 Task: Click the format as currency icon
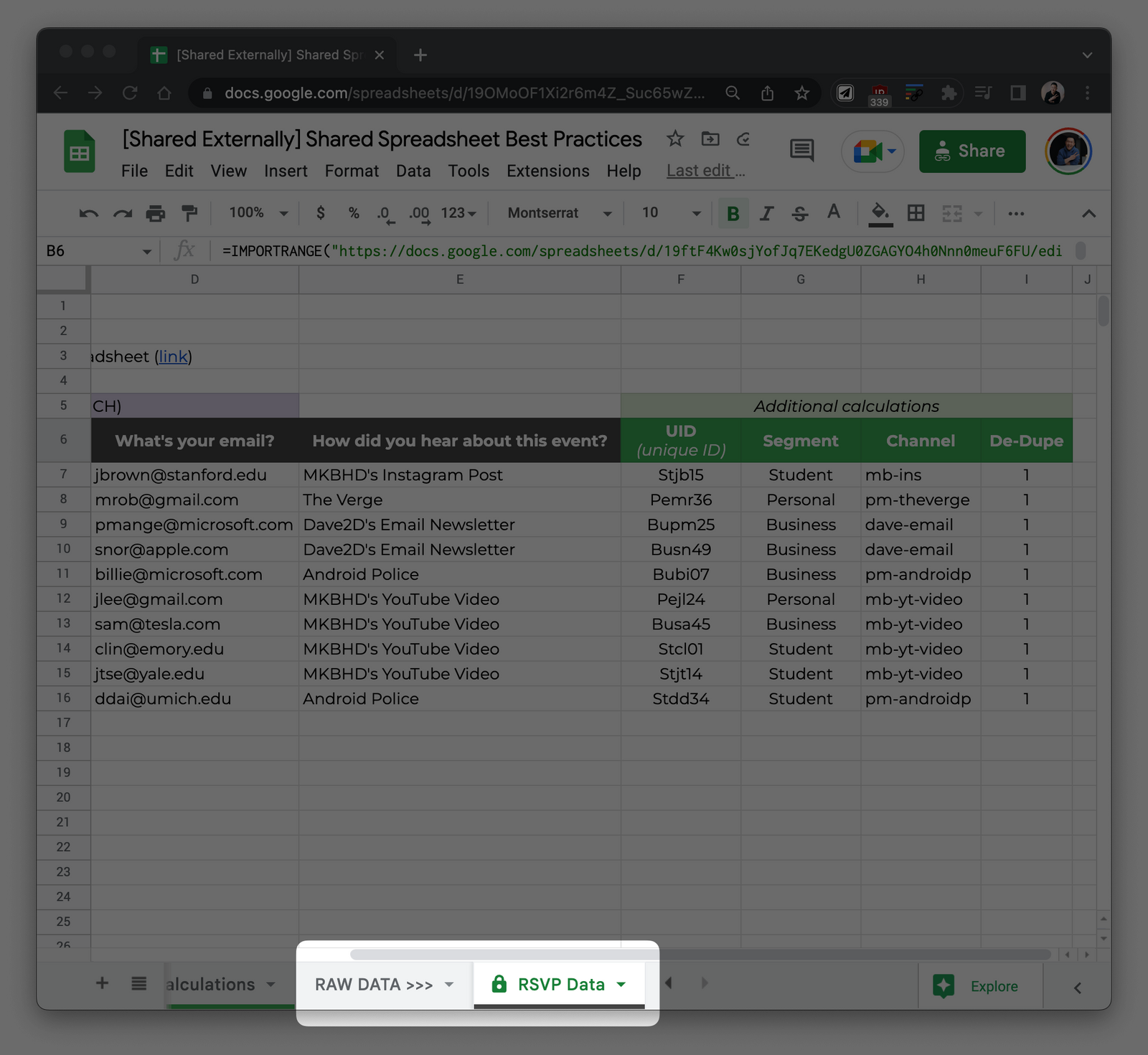click(320, 213)
